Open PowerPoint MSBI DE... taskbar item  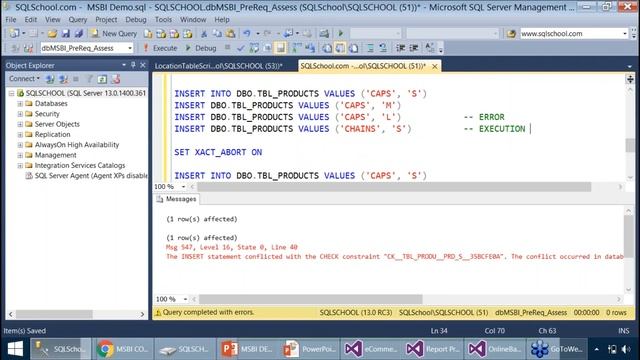(x=247, y=349)
